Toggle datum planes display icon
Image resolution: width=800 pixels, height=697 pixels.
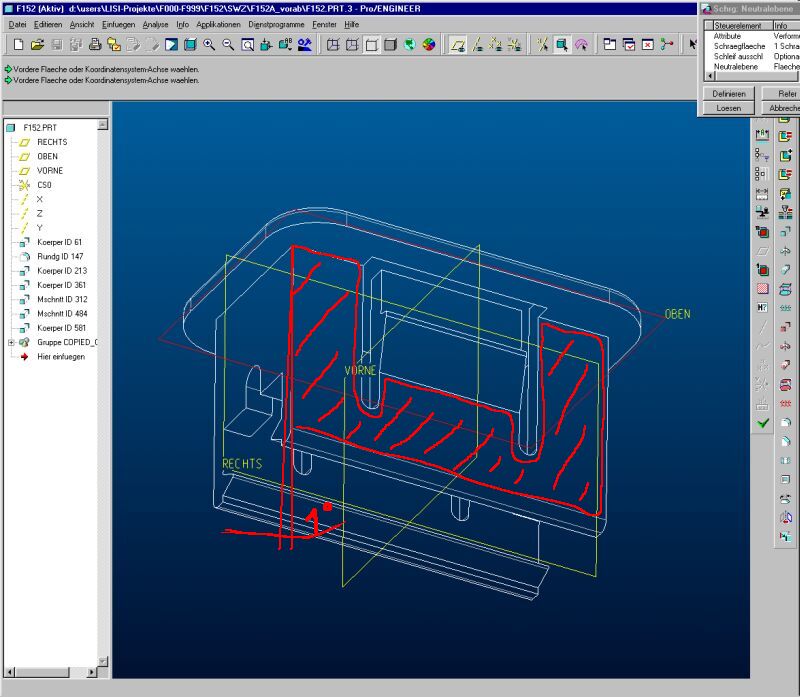click(x=458, y=45)
